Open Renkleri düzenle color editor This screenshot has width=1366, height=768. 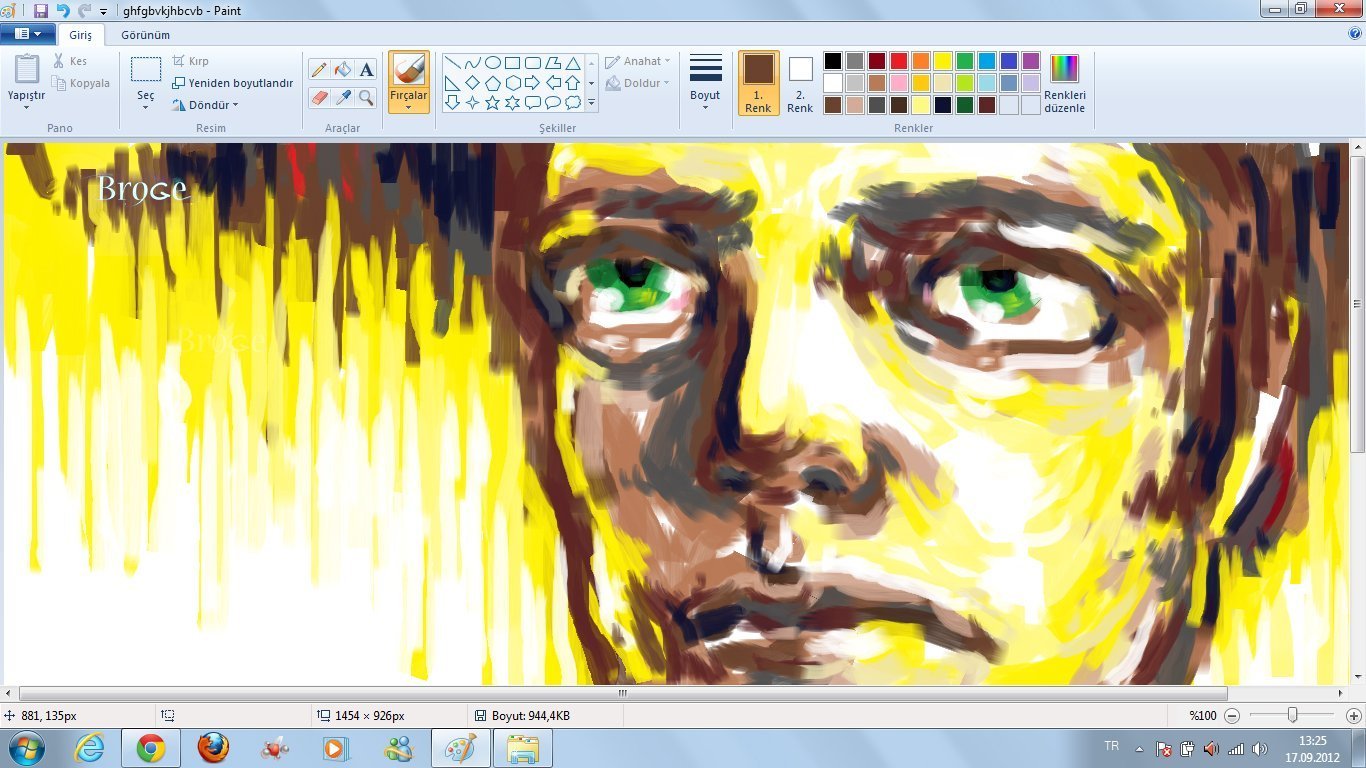click(1064, 83)
